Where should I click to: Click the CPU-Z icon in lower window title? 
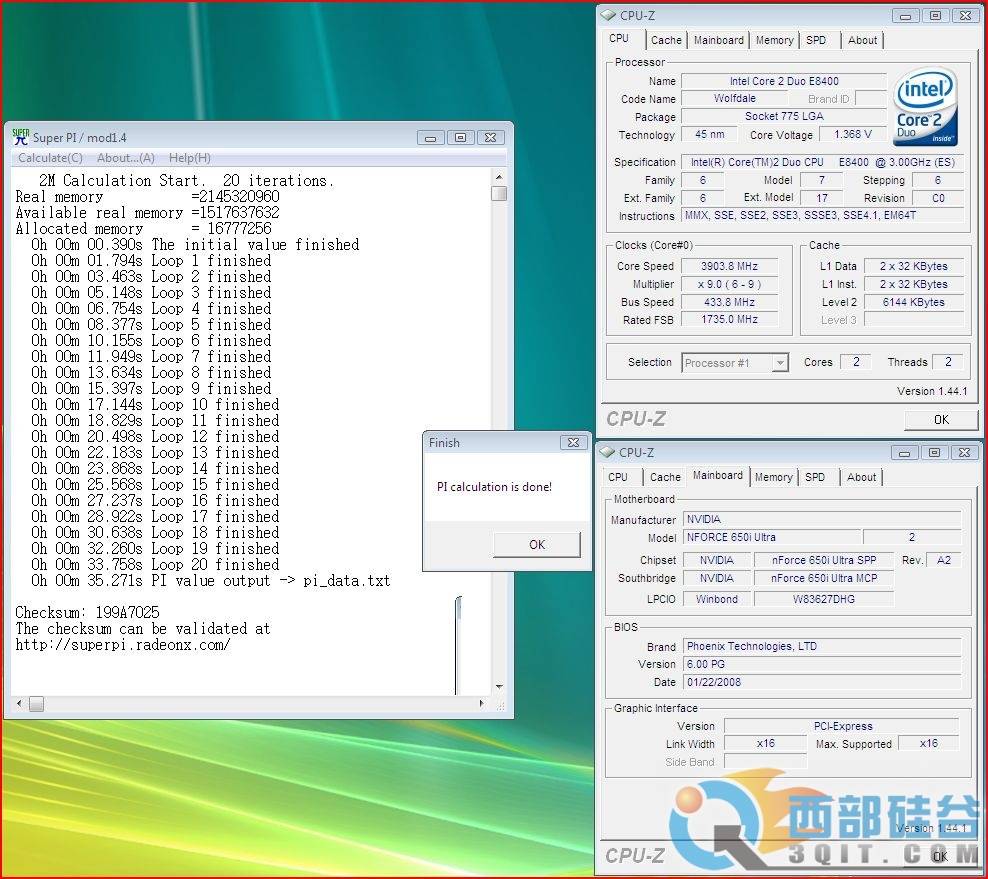point(607,452)
